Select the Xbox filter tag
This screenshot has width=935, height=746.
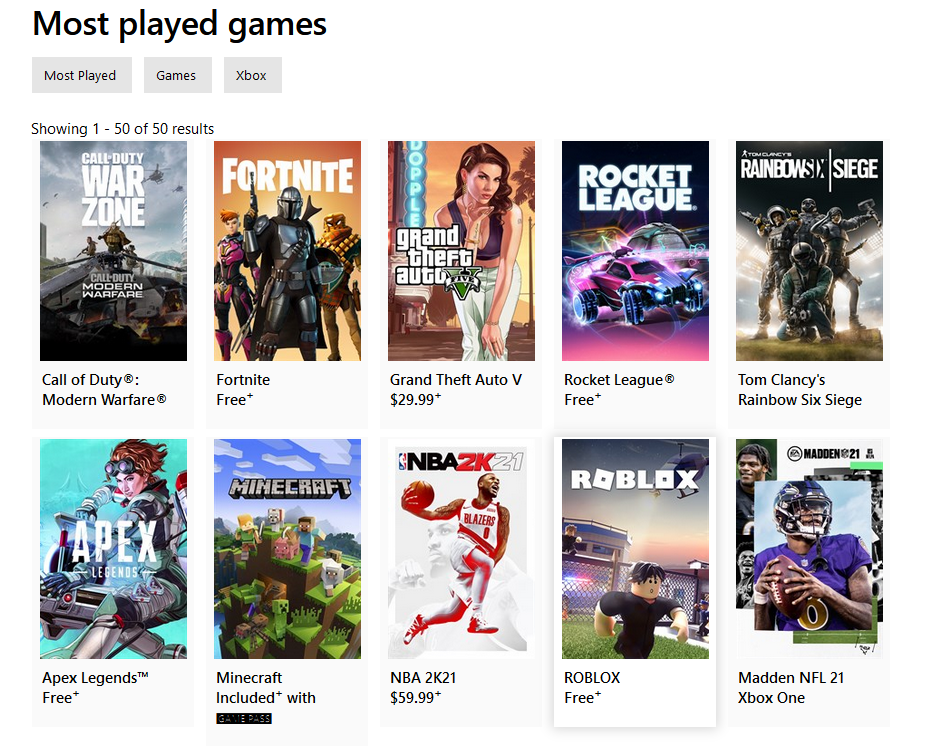[x=253, y=75]
